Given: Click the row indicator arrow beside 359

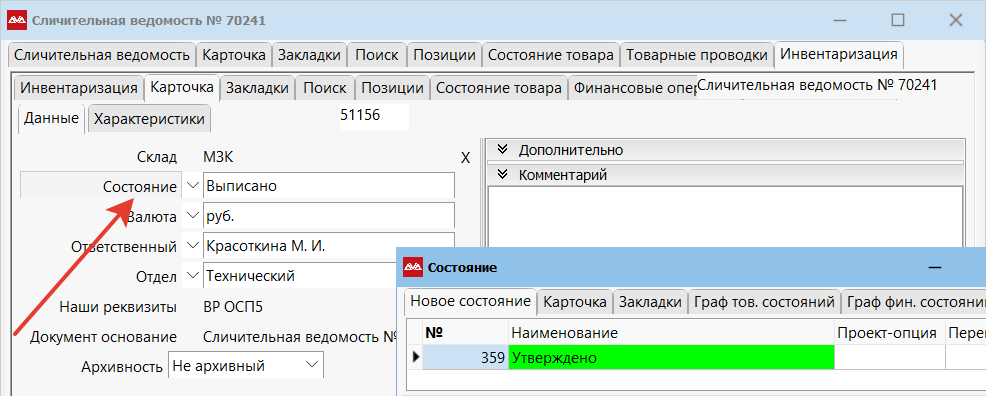Looking at the screenshot, I should 415,358.
